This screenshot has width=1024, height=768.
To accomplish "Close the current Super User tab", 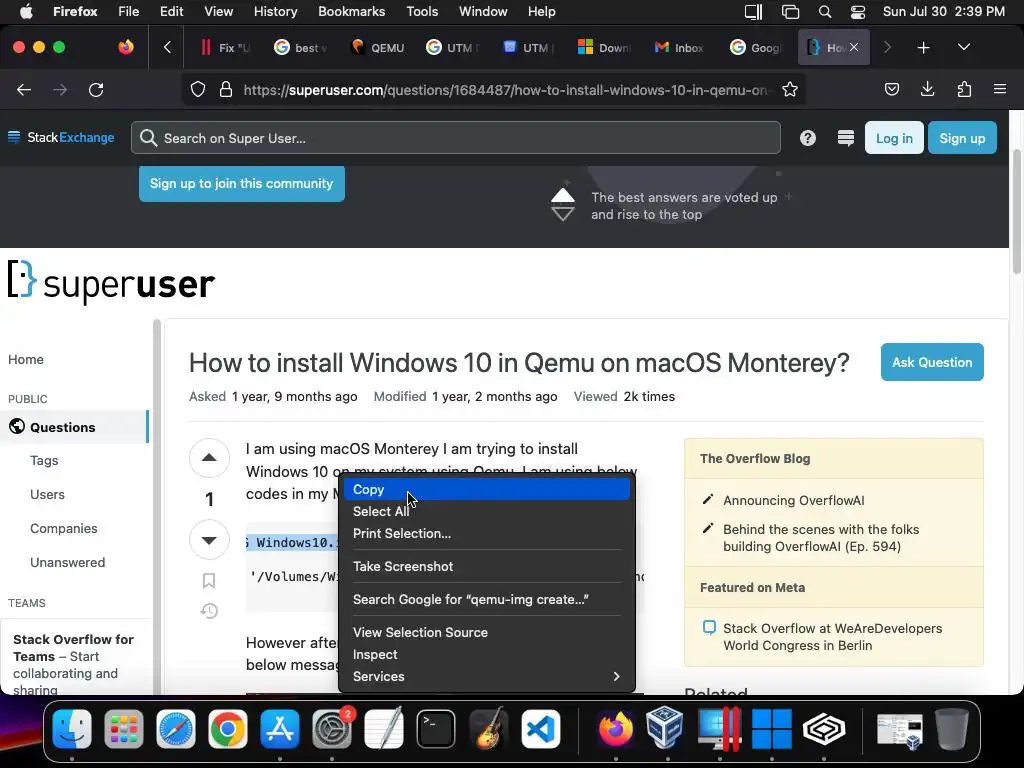I will tap(854, 47).
